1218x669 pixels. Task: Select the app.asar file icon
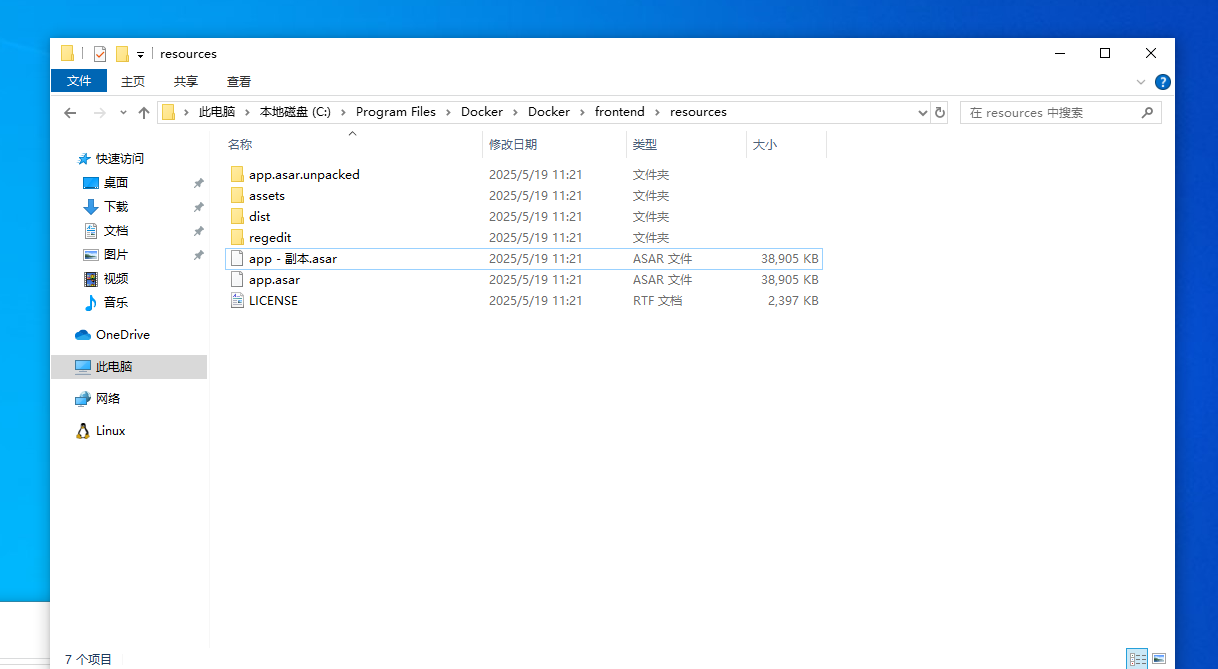pos(237,280)
